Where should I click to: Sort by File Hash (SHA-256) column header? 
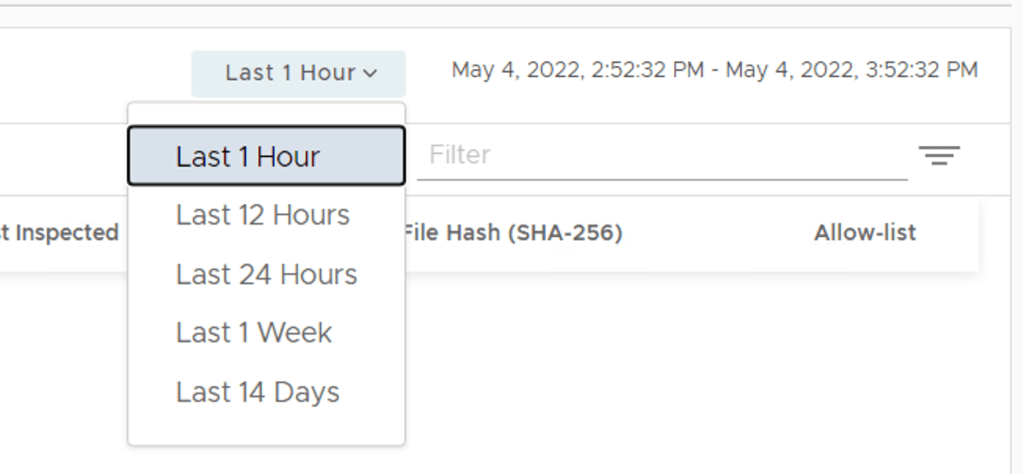pyautogui.click(x=512, y=233)
